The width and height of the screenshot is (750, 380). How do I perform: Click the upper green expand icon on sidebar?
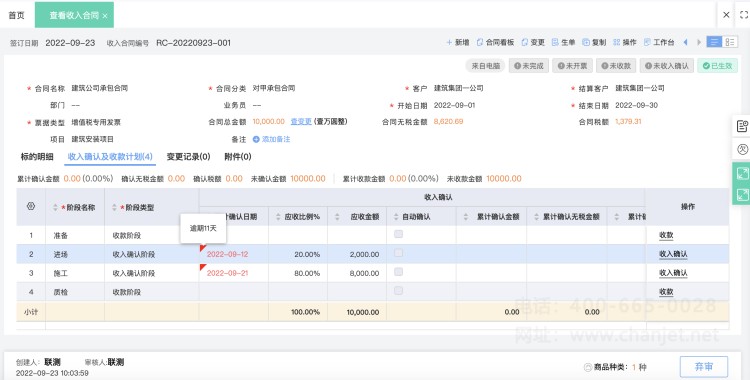pos(742,174)
